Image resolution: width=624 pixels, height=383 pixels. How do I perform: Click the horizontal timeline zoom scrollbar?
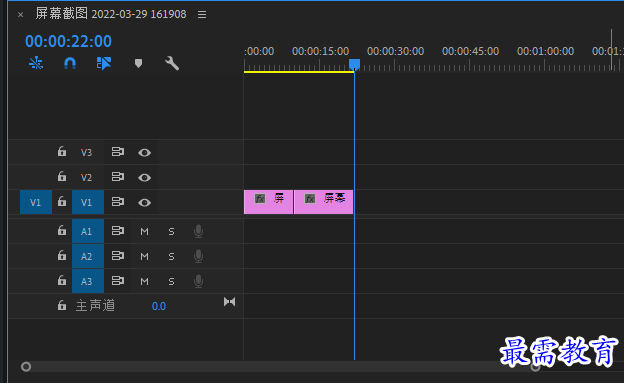281,367
